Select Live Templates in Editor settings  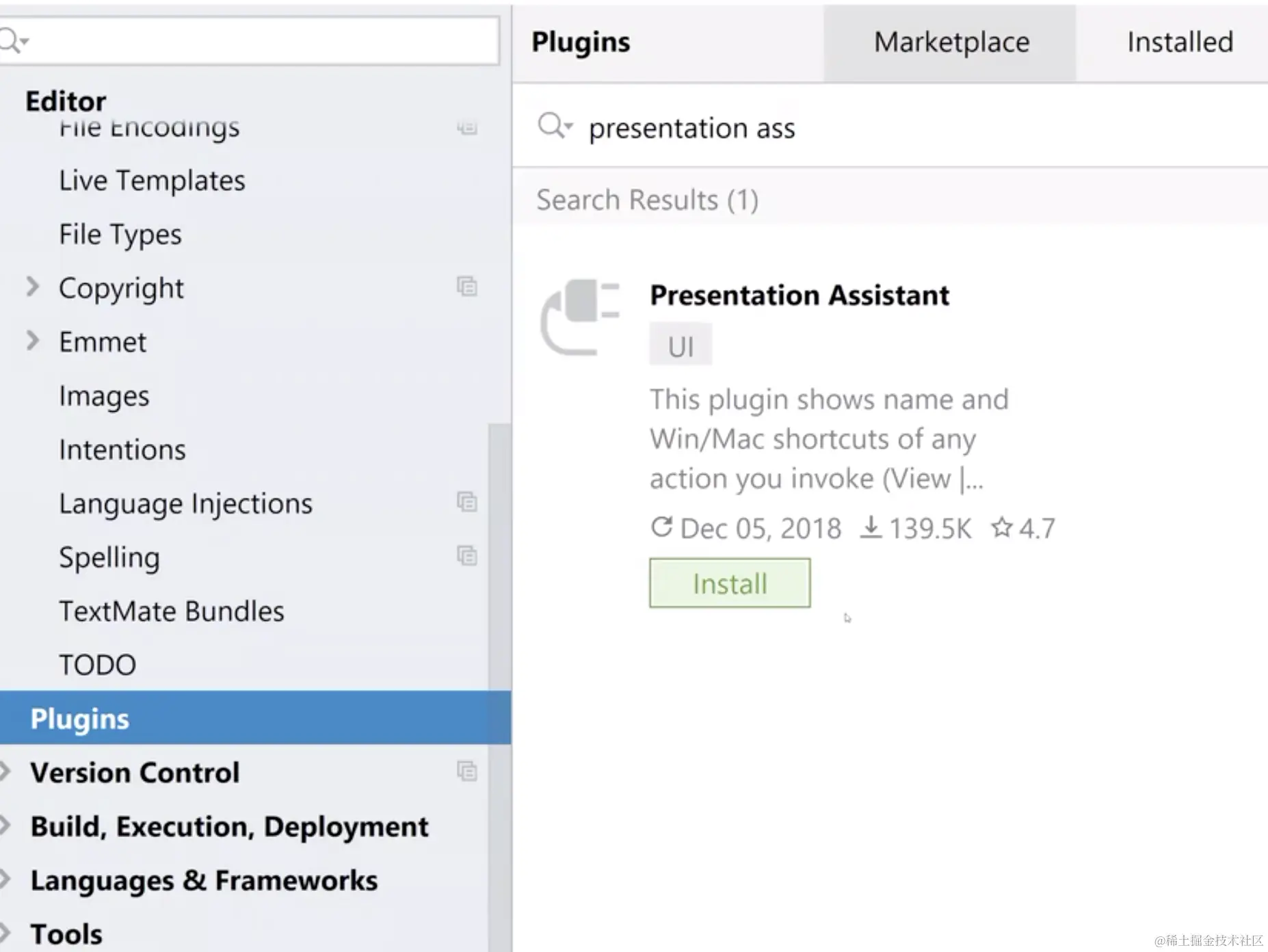tap(152, 181)
